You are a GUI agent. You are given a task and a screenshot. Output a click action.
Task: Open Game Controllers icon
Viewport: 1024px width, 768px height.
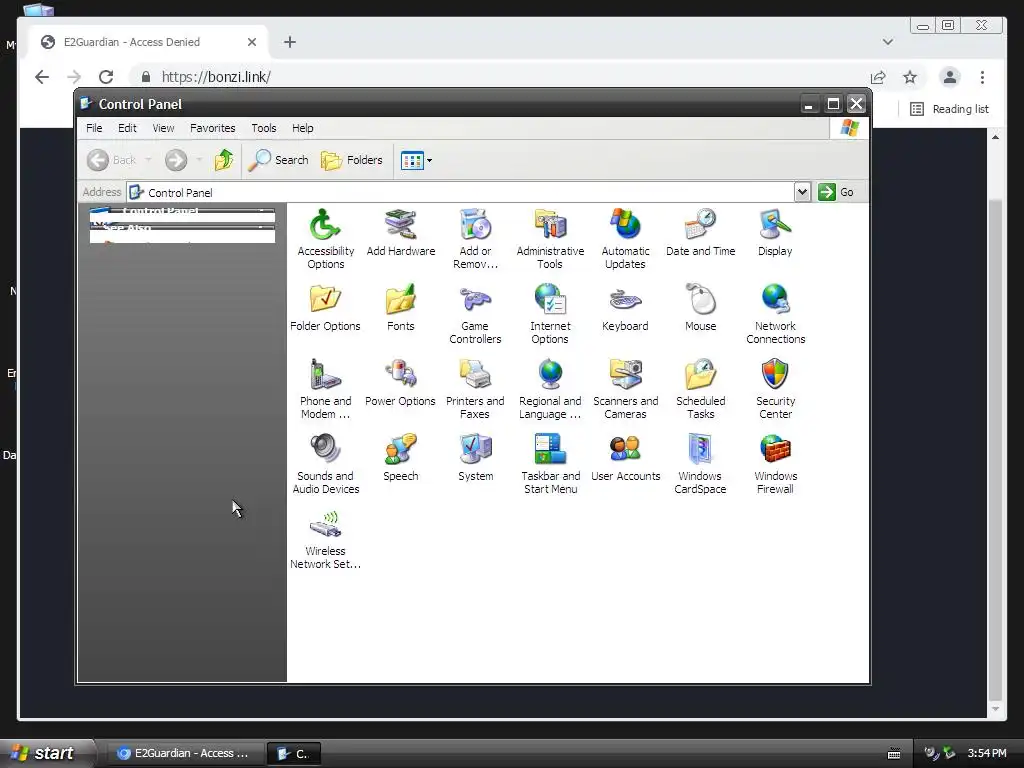pos(475,313)
